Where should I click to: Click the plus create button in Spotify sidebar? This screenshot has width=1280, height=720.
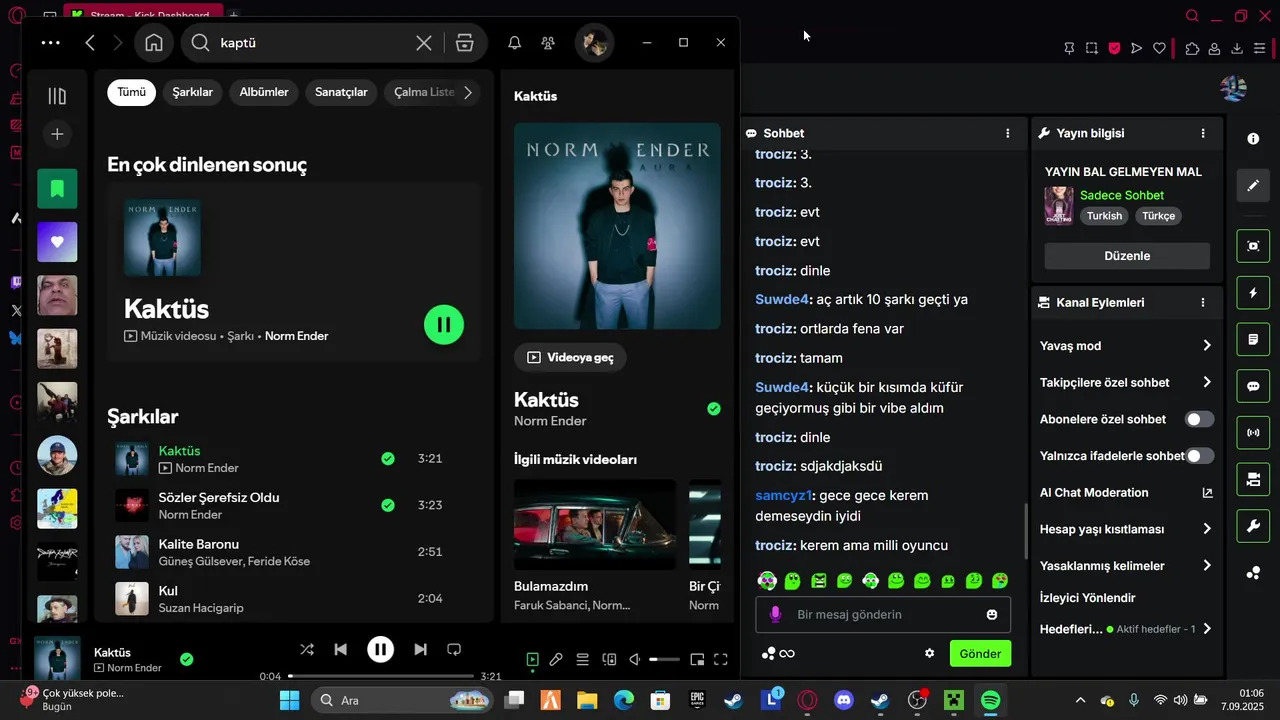click(57, 134)
